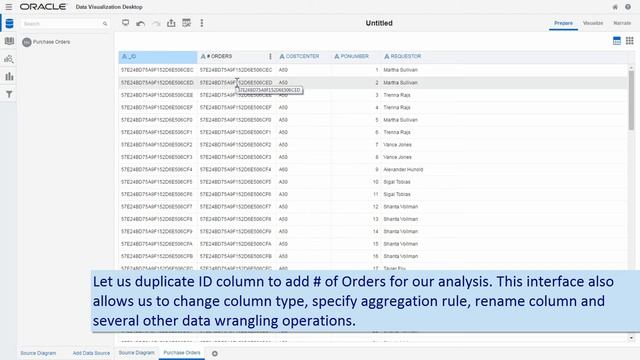The height and width of the screenshot is (360, 640).
Task: Click the Untitled project title
Action: 379,23
